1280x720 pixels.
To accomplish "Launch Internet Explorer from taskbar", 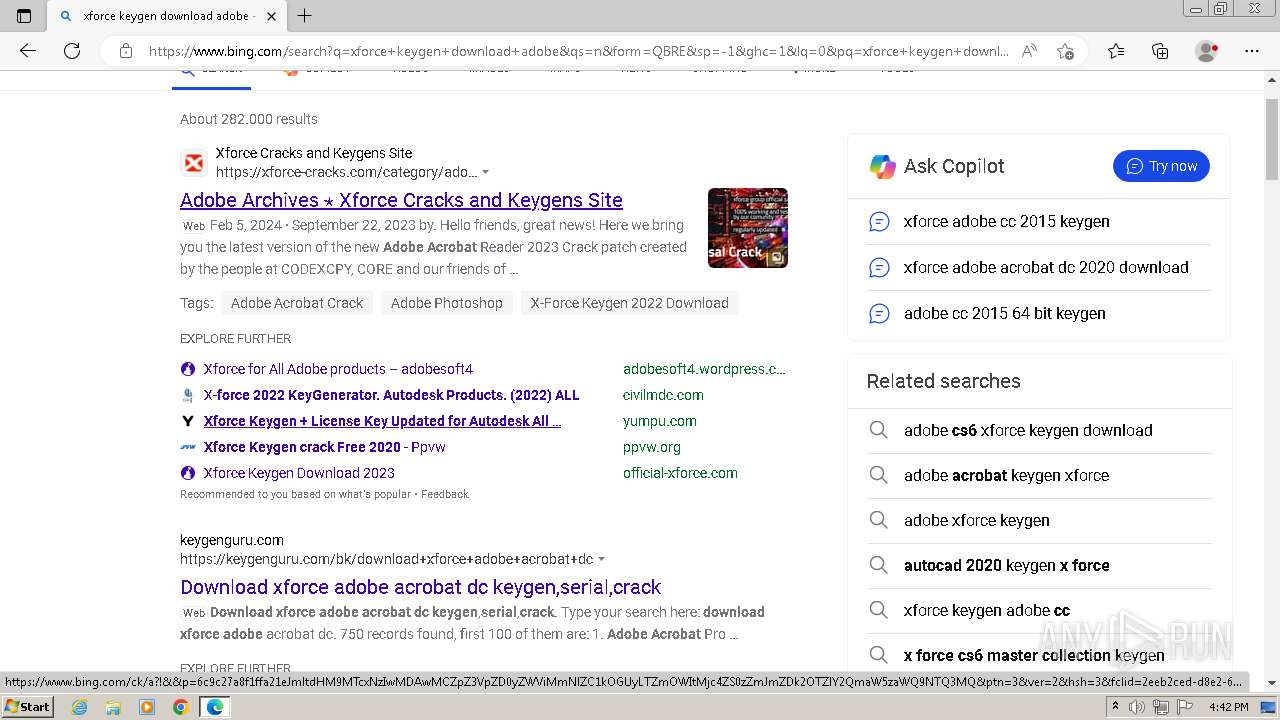I will click(80, 707).
